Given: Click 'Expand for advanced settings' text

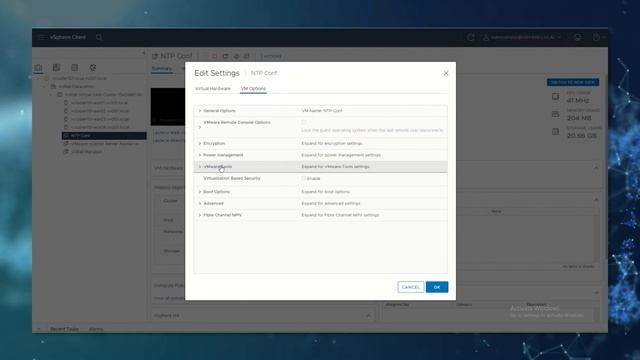Looking at the screenshot, I should (331, 203).
